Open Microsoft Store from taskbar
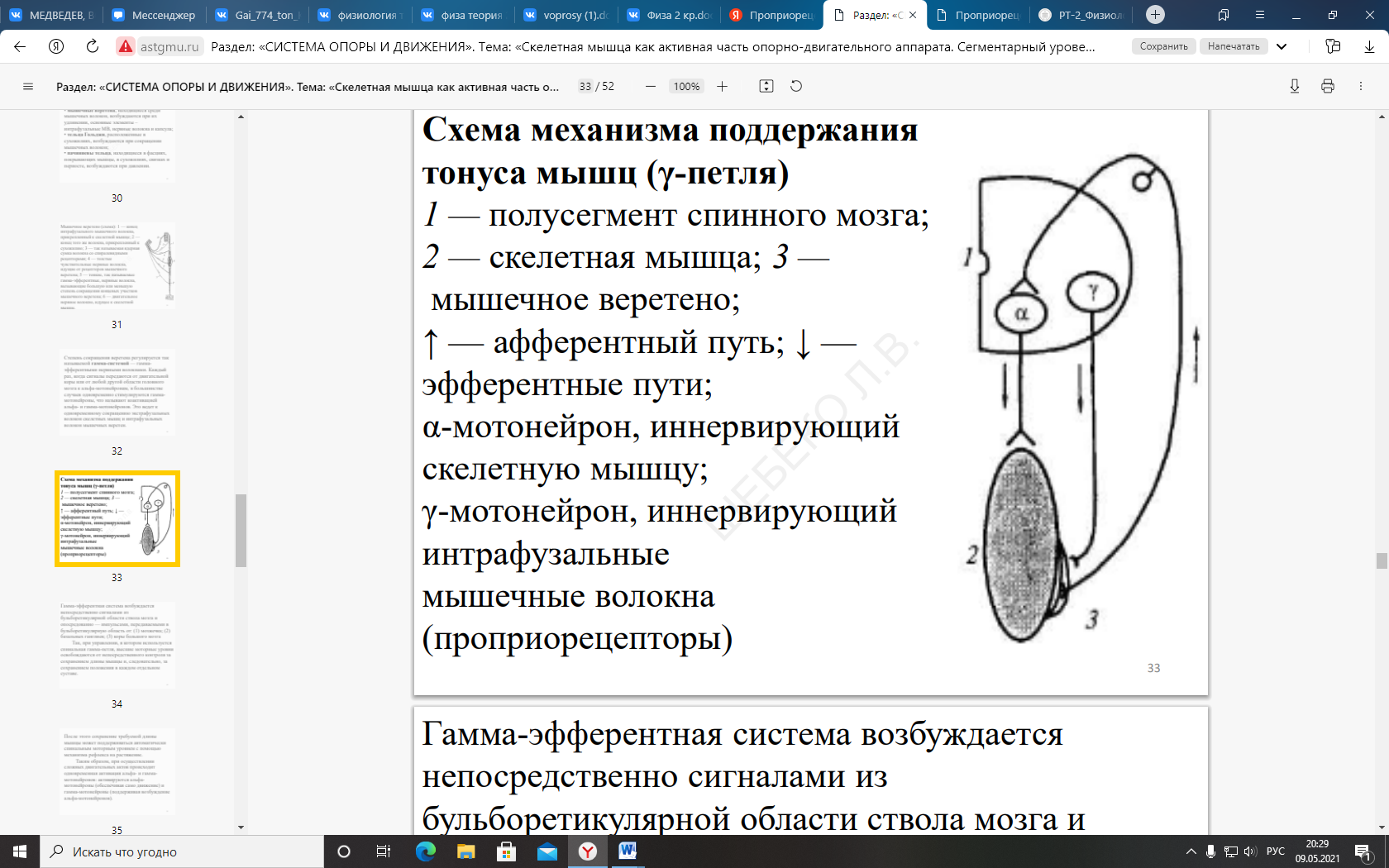Screen dimensions: 1389x868 [507, 851]
